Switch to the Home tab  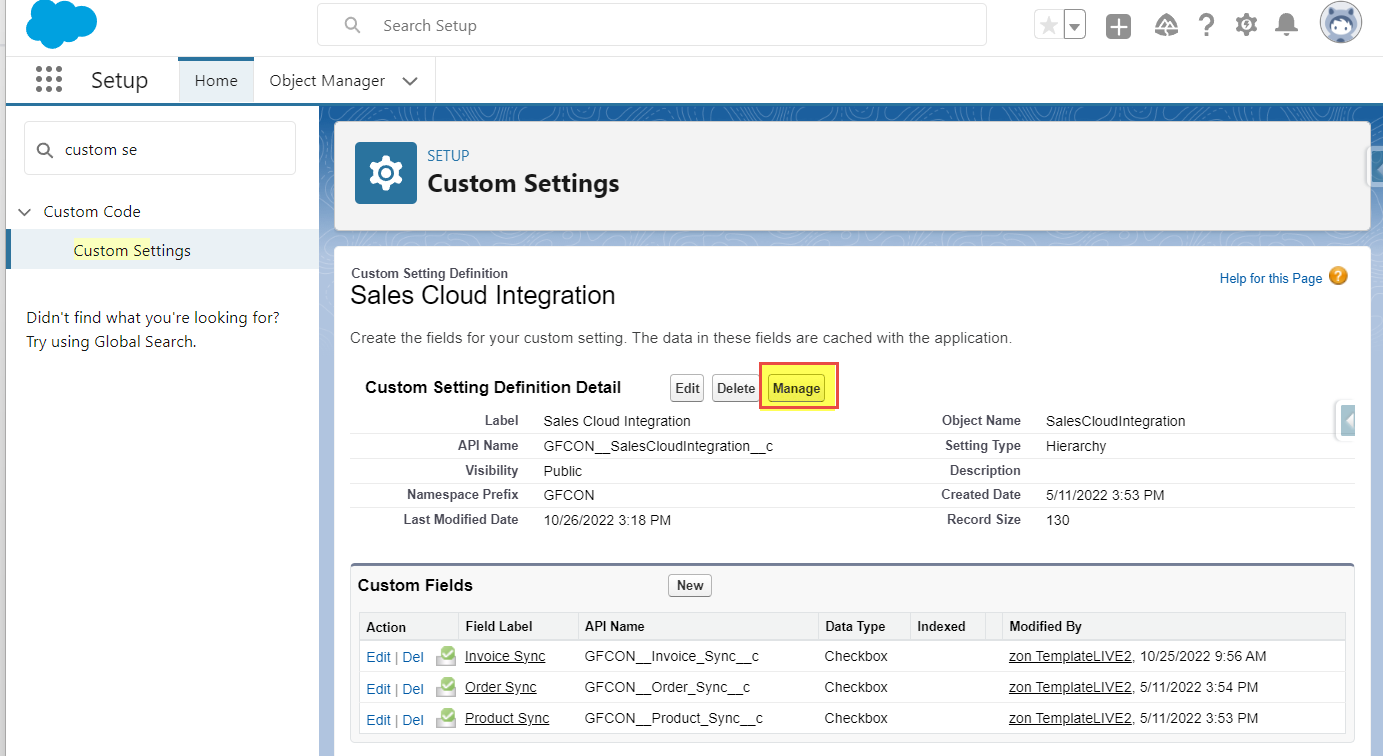[x=216, y=81]
